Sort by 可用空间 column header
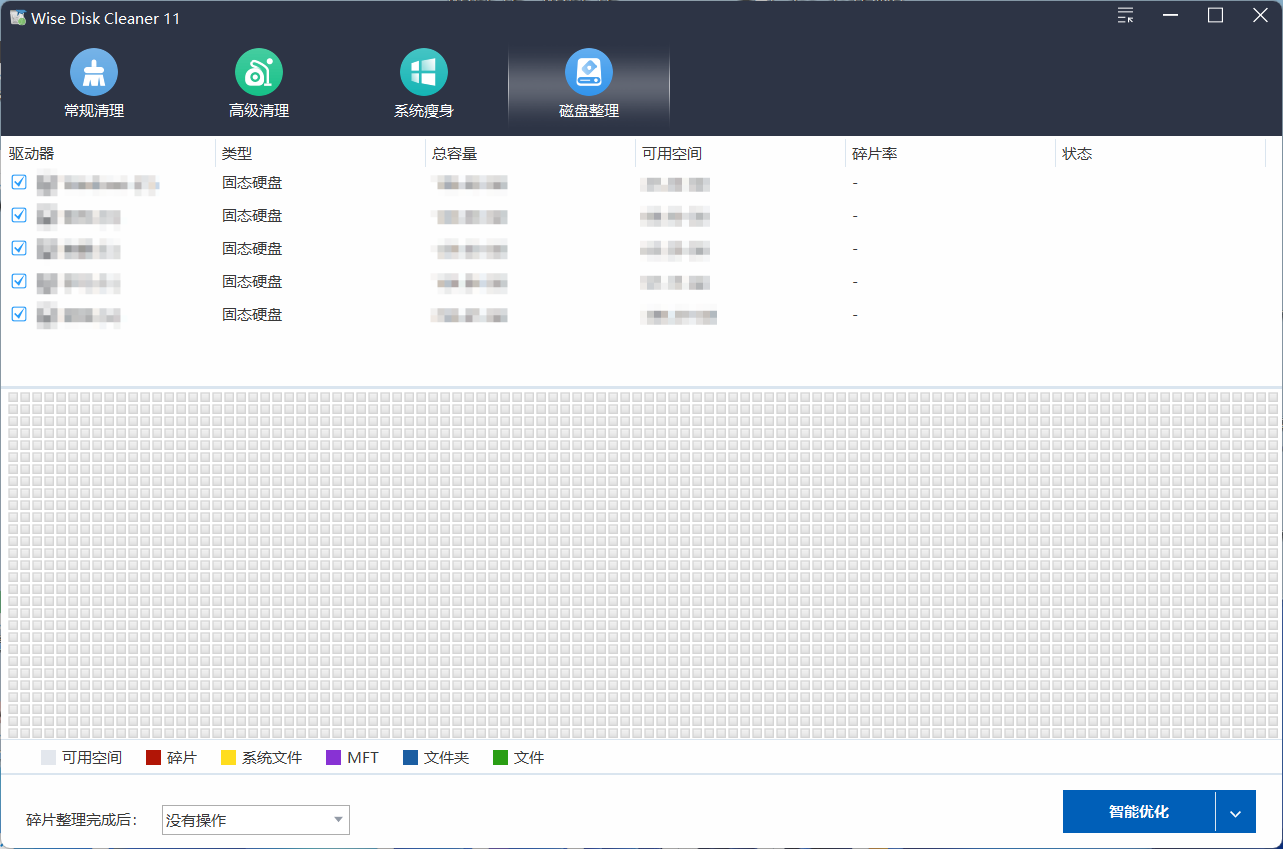The image size is (1283, 849). coord(672,154)
